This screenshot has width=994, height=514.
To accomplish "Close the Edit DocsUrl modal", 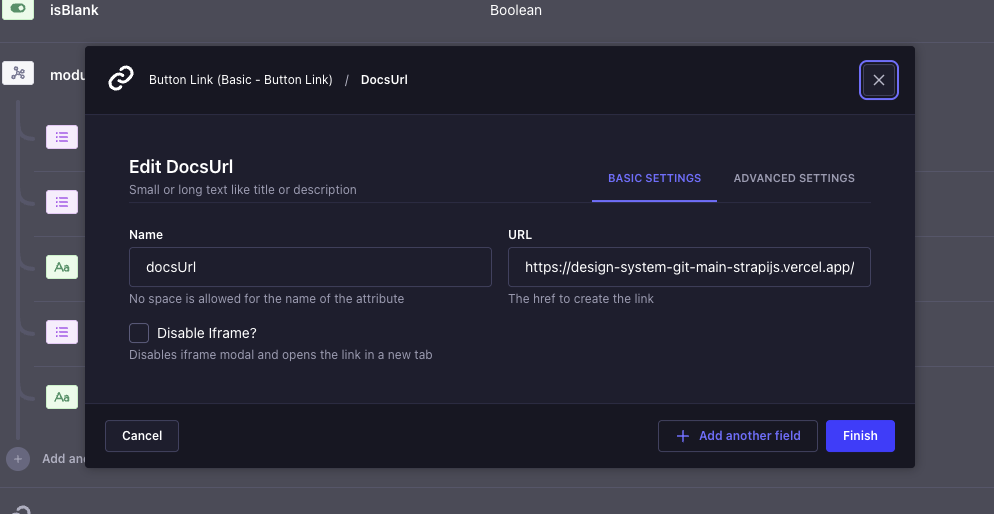I will pyautogui.click(x=879, y=80).
